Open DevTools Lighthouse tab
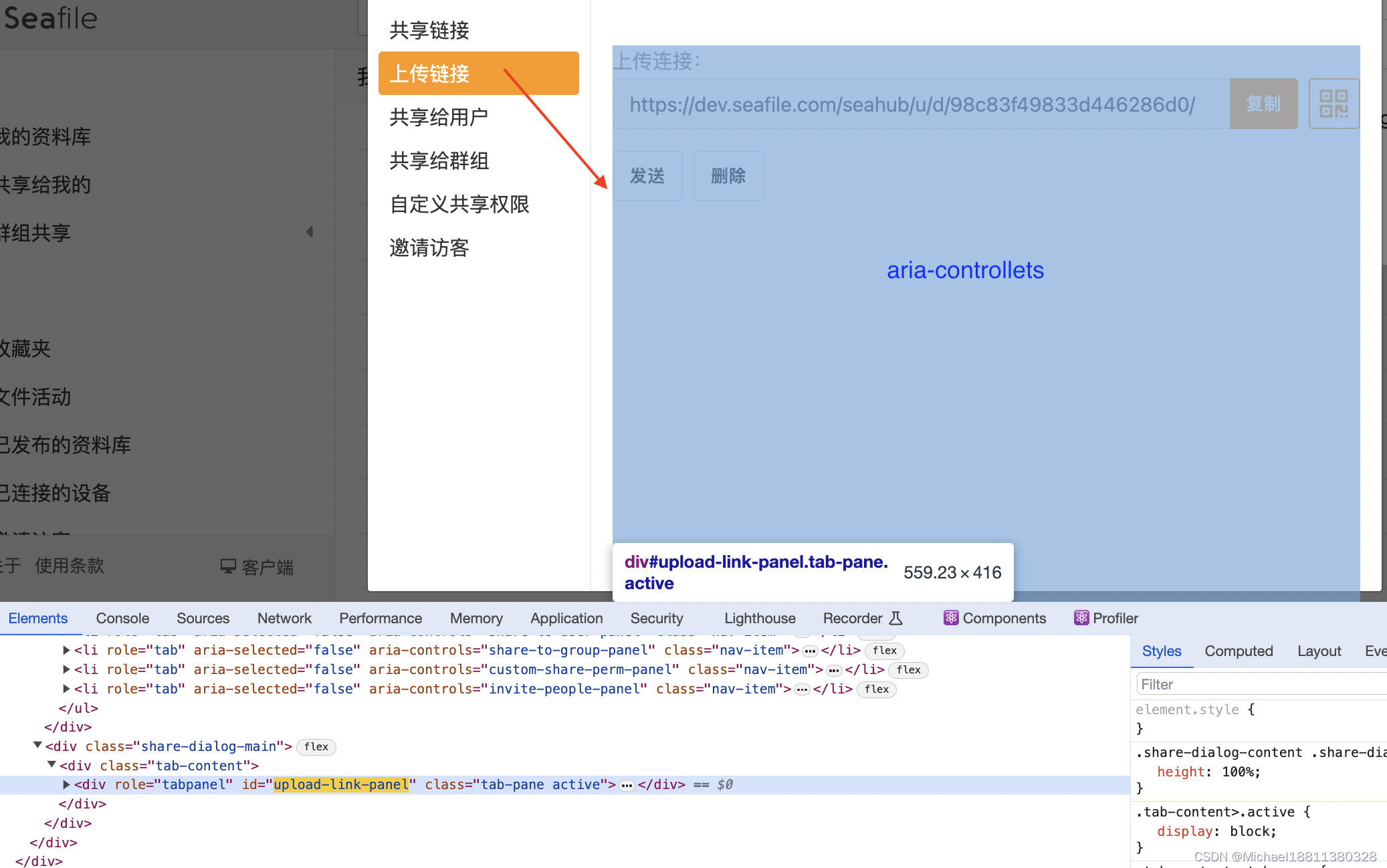1387x868 pixels. click(x=760, y=618)
